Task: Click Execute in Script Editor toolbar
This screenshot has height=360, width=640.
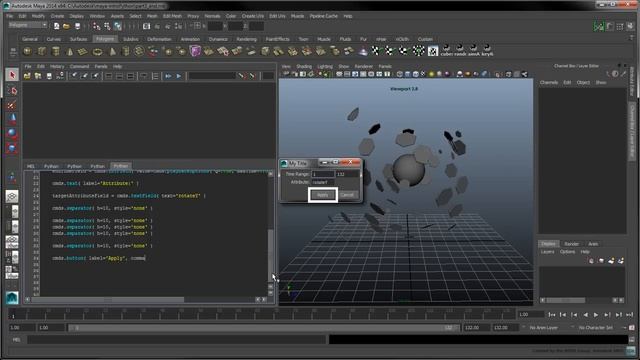Action: pyautogui.click(x=179, y=76)
